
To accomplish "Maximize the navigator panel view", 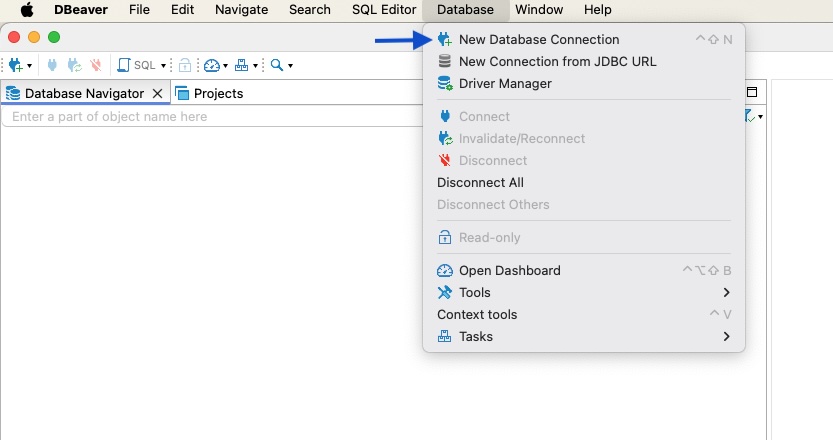I will pos(752,92).
